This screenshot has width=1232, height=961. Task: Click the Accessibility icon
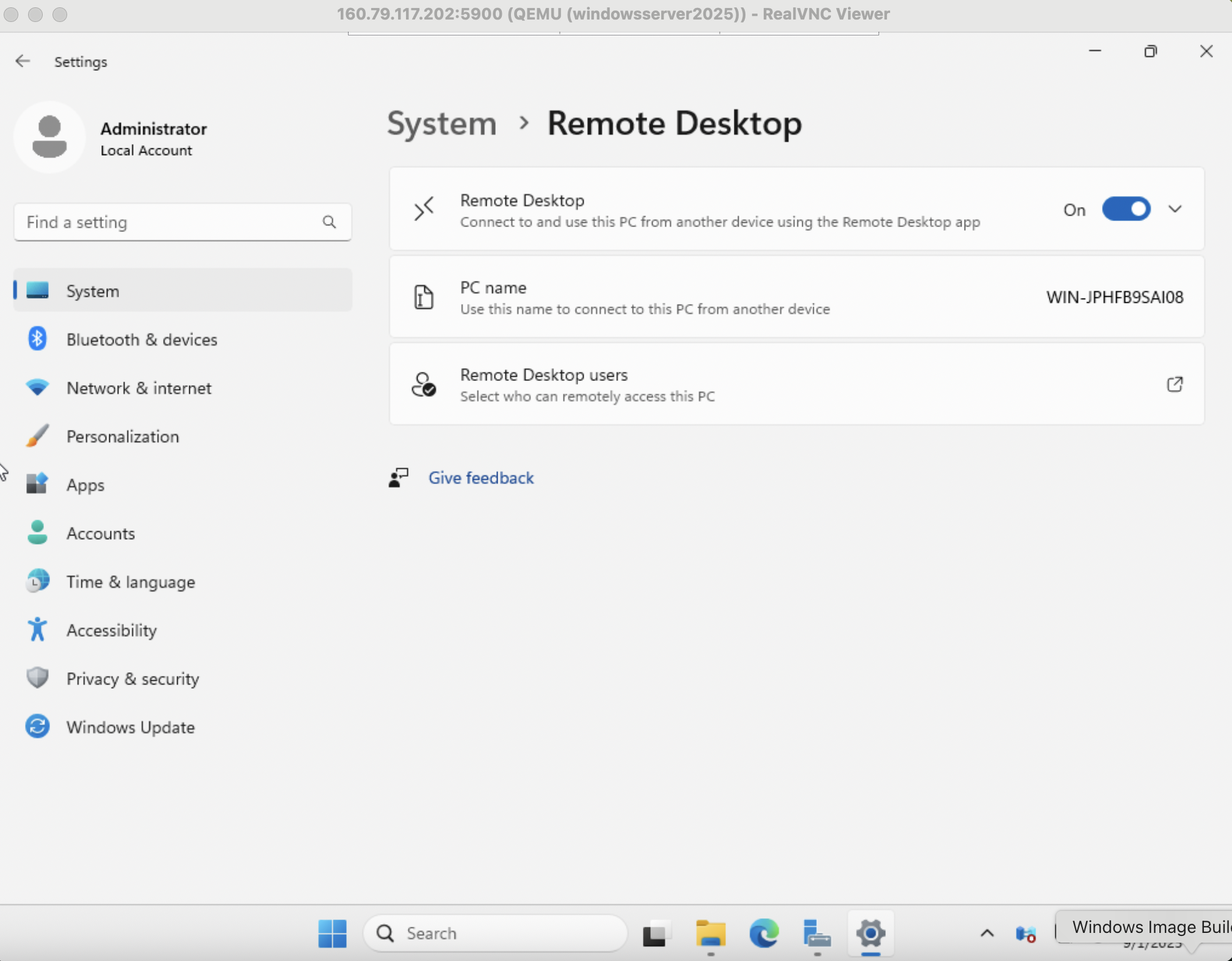37,629
